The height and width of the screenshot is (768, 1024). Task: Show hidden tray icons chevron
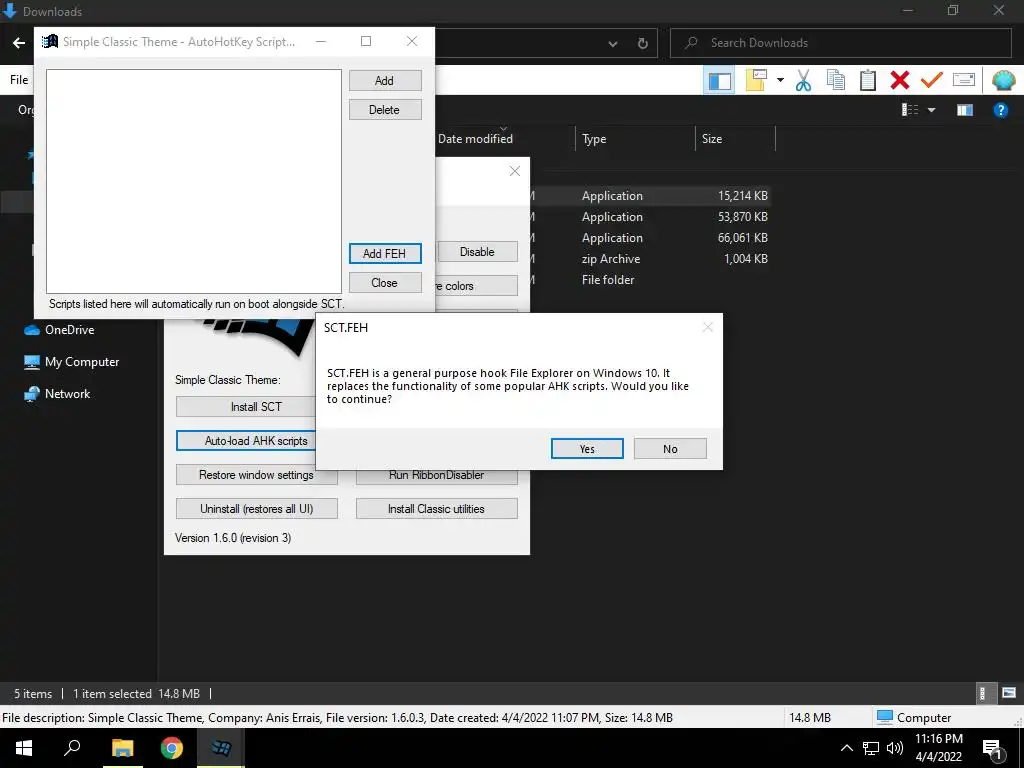[x=846, y=748]
